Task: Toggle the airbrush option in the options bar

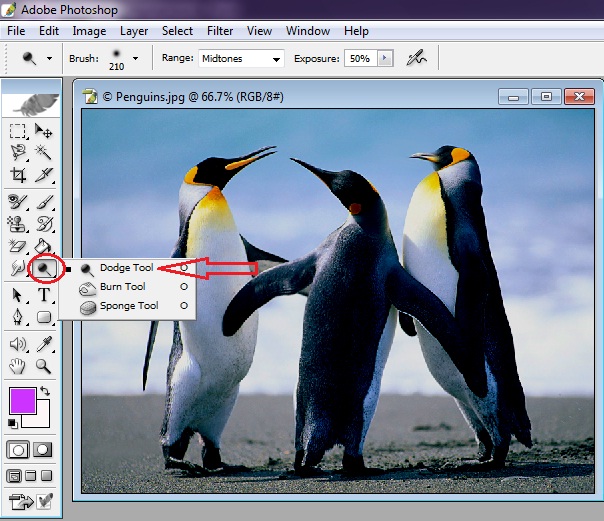Action: click(x=416, y=58)
